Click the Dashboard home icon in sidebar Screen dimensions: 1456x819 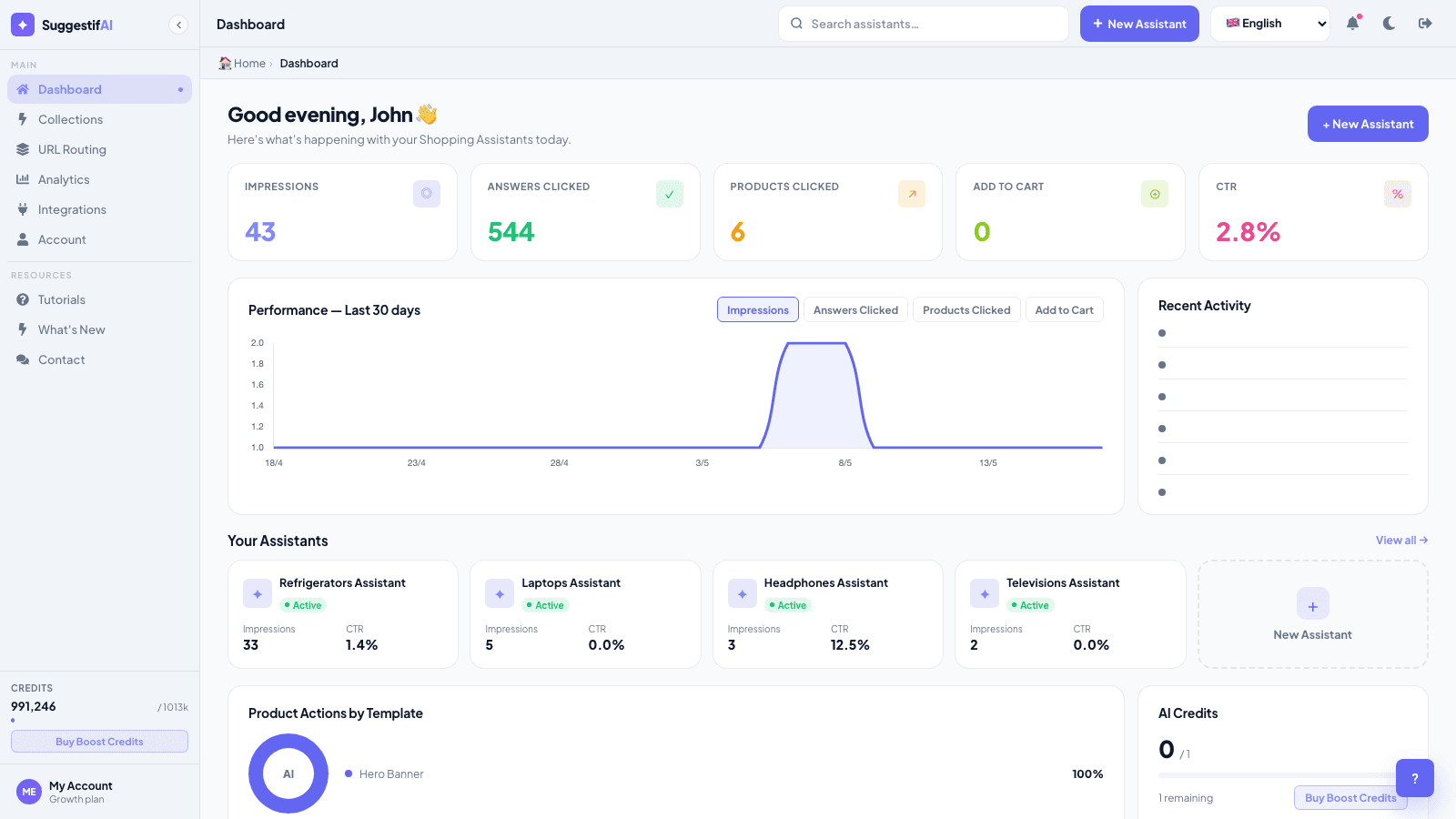[23, 89]
